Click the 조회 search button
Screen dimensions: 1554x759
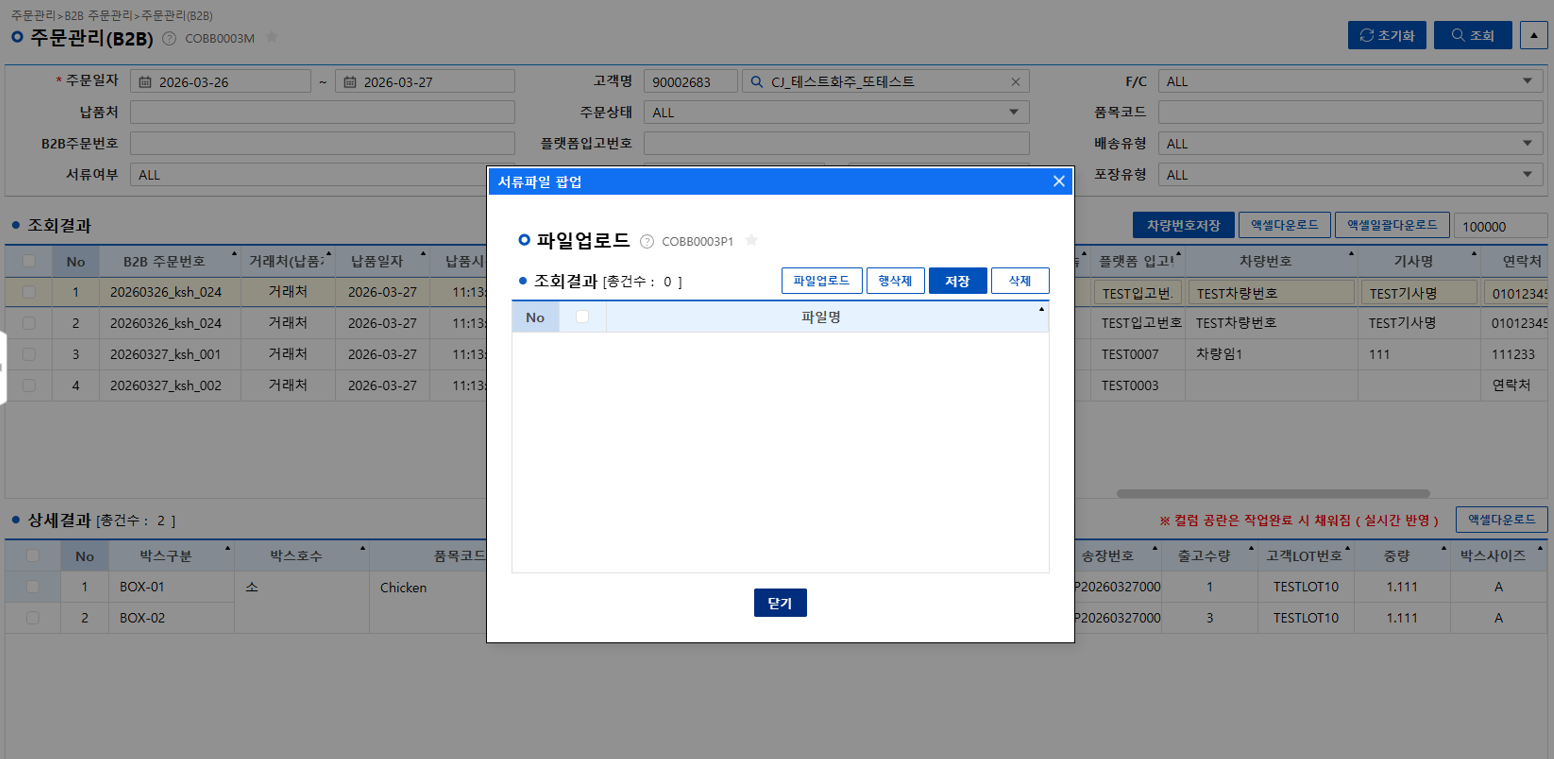tap(1473, 35)
